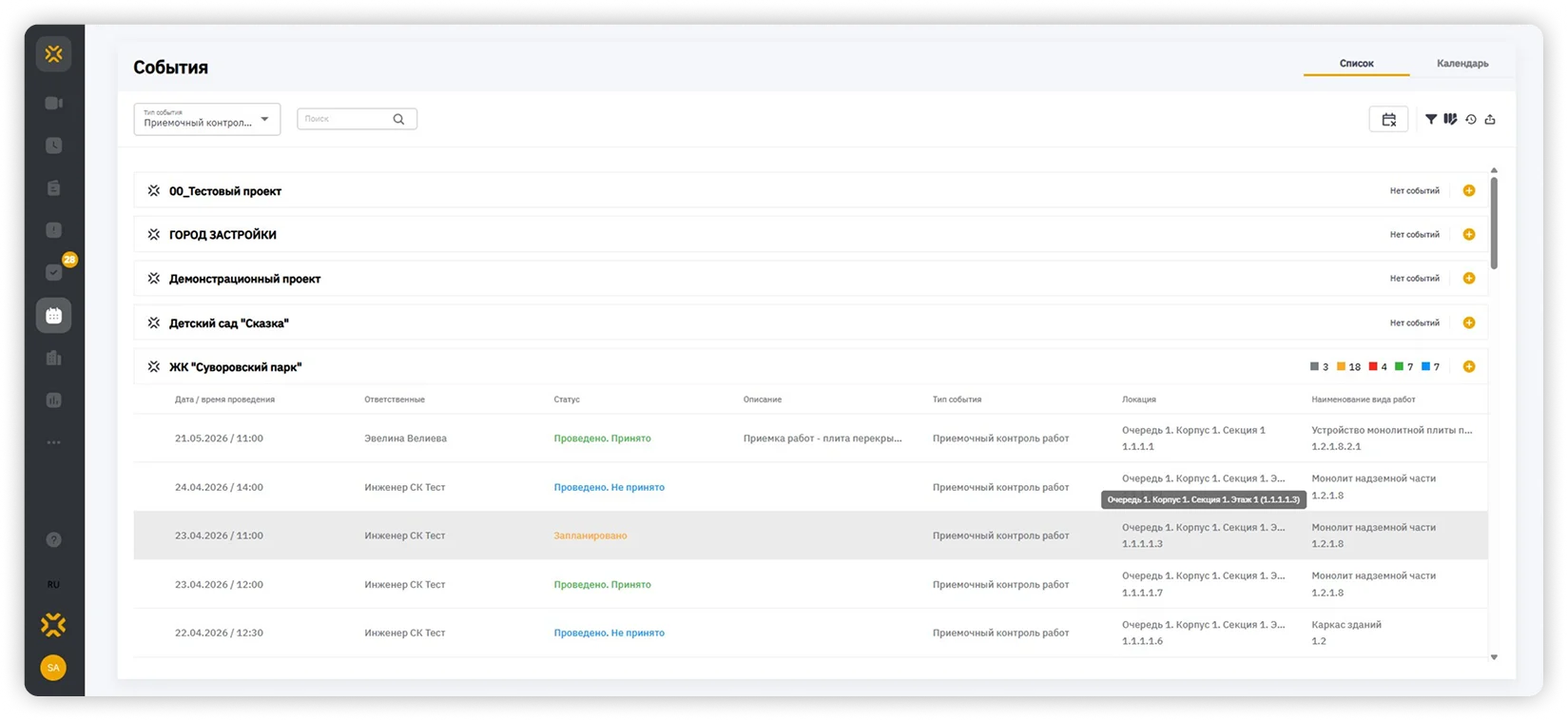Select the calendar events icon in sidebar
The height and width of the screenshot is (721, 1568).
pyautogui.click(x=53, y=316)
